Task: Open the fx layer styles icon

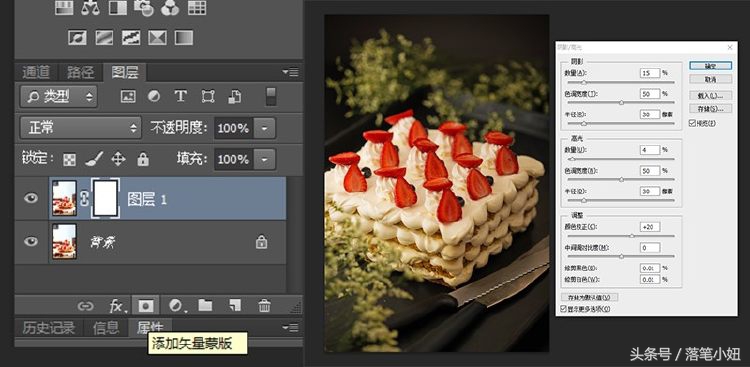Action: (x=117, y=305)
